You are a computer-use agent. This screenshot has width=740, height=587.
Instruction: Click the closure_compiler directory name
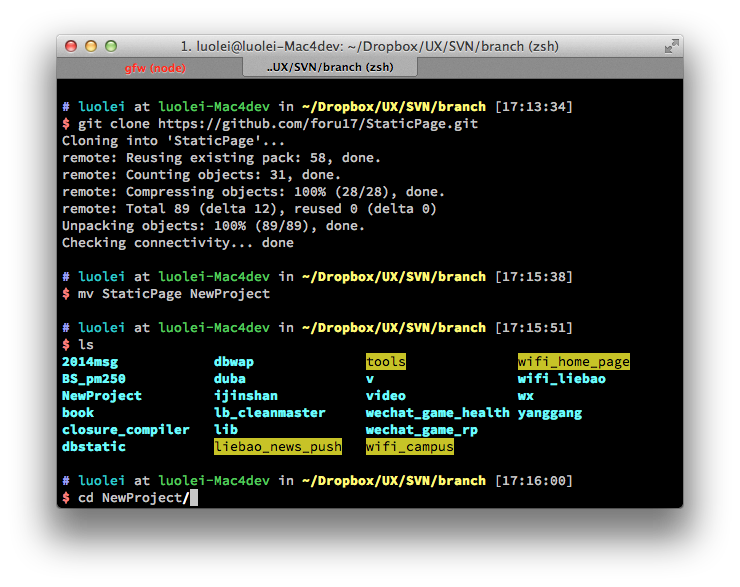point(126,430)
